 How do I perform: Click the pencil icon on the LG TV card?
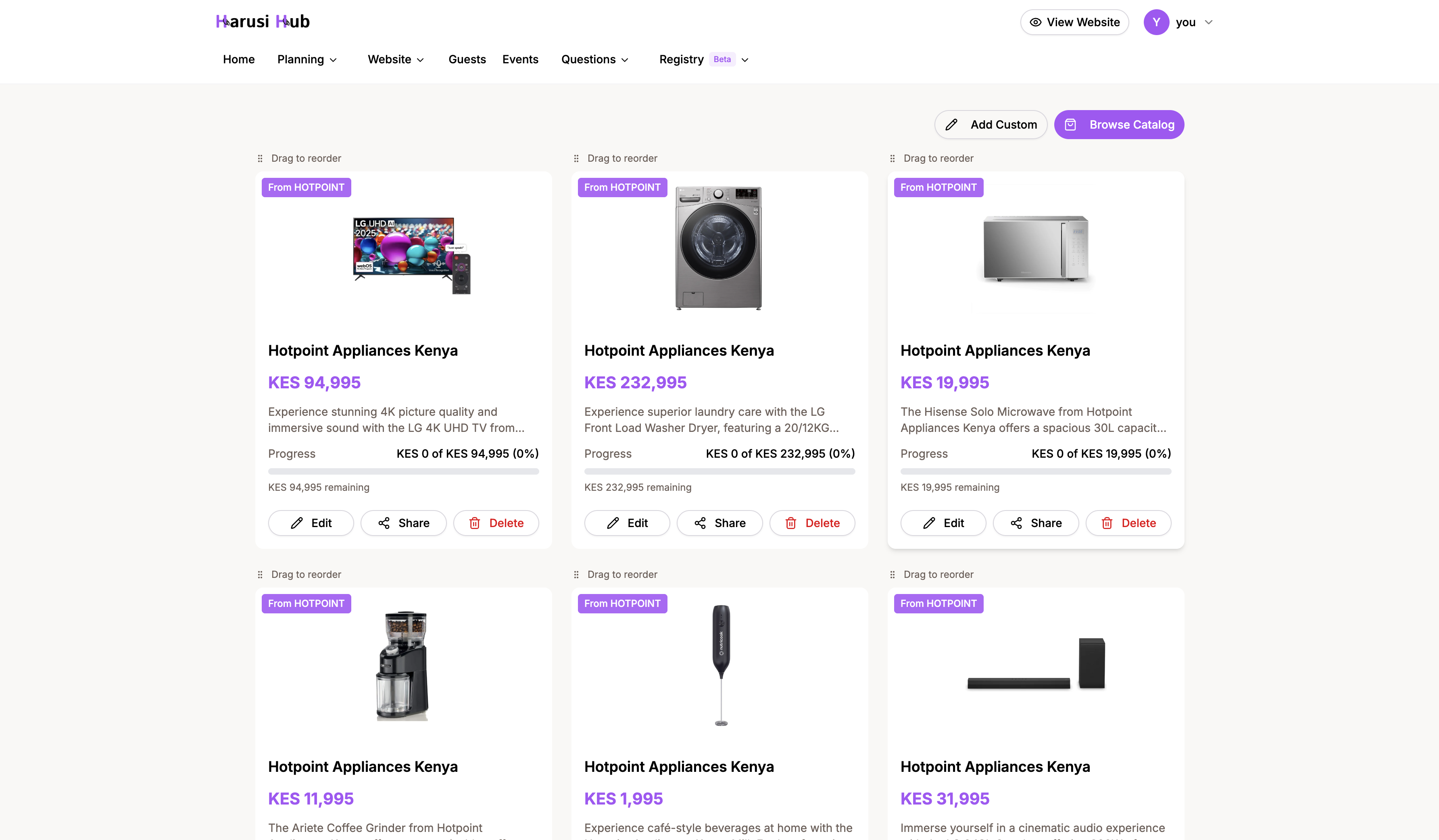(297, 523)
